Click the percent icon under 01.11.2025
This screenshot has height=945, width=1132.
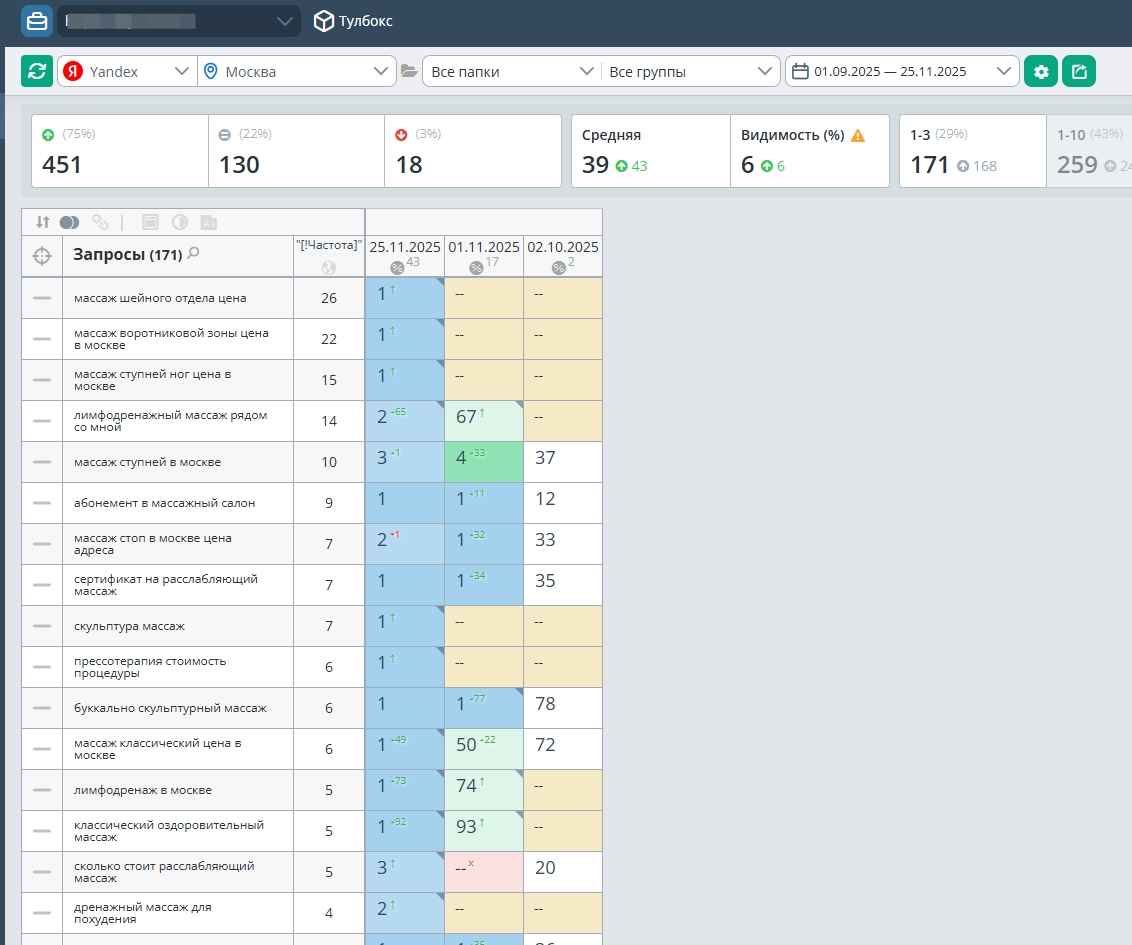476,268
